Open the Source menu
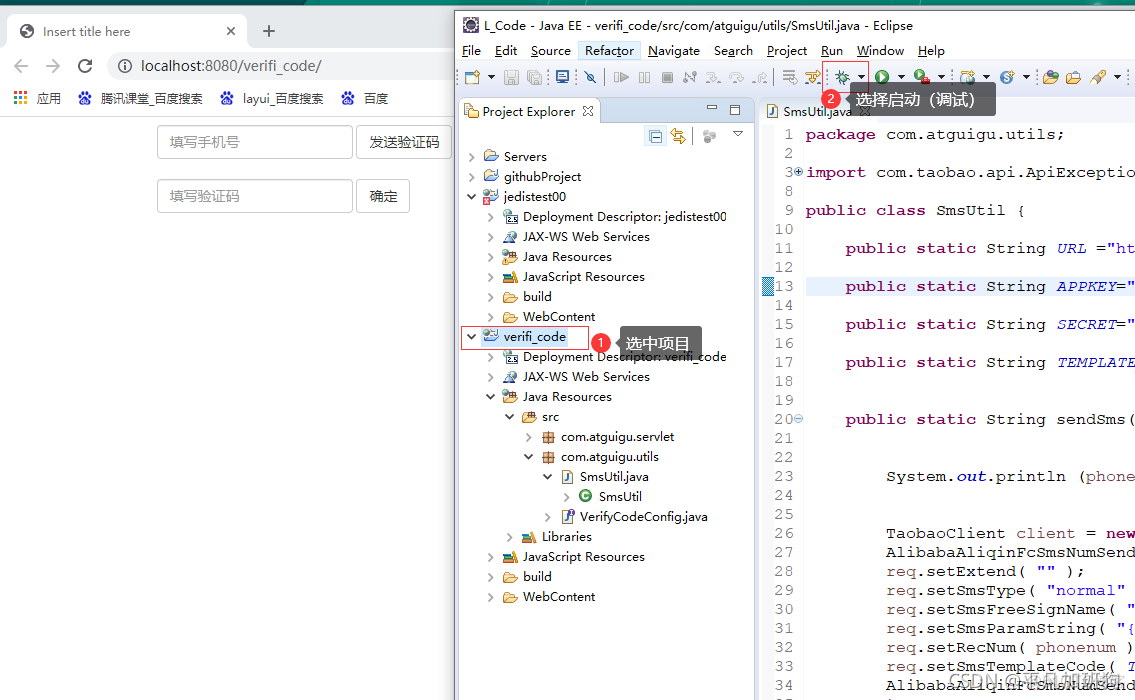This screenshot has width=1135, height=700. point(551,51)
